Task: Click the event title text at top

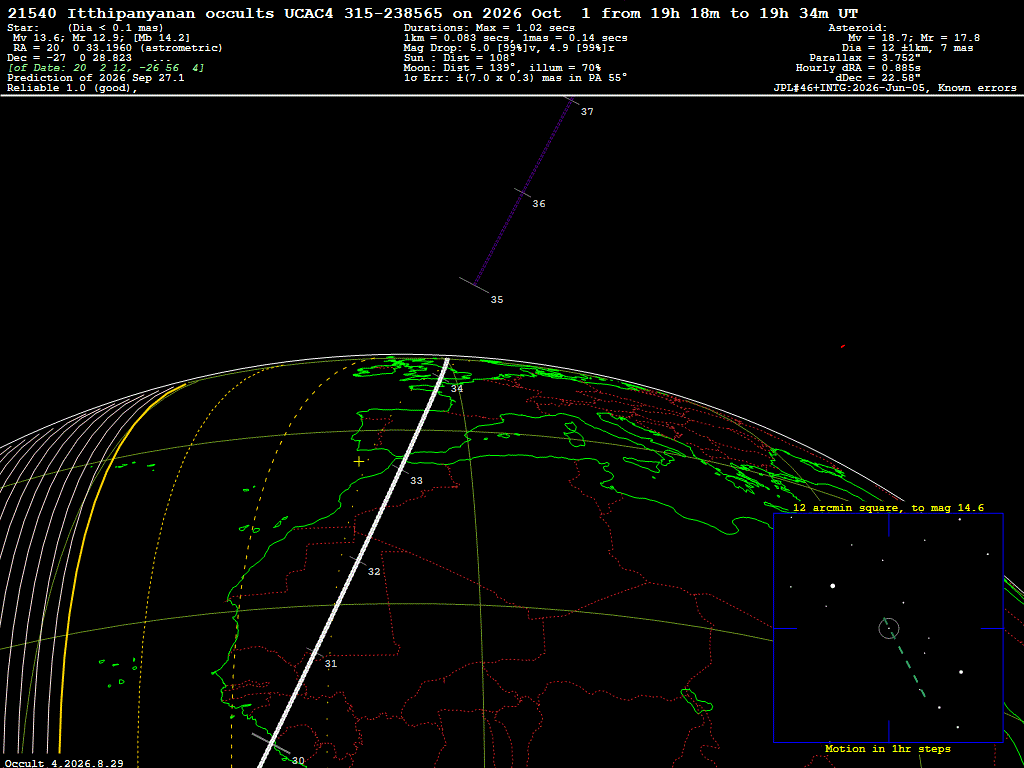Action: [432, 14]
